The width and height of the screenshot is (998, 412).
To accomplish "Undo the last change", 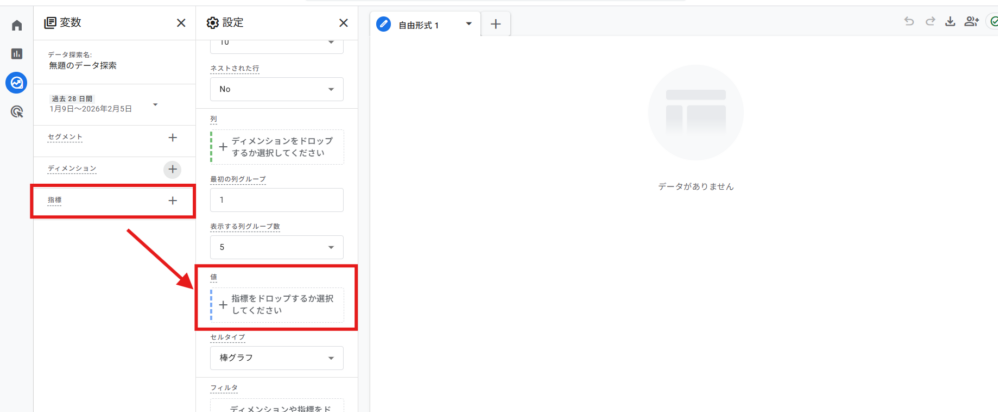I will 909,22.
